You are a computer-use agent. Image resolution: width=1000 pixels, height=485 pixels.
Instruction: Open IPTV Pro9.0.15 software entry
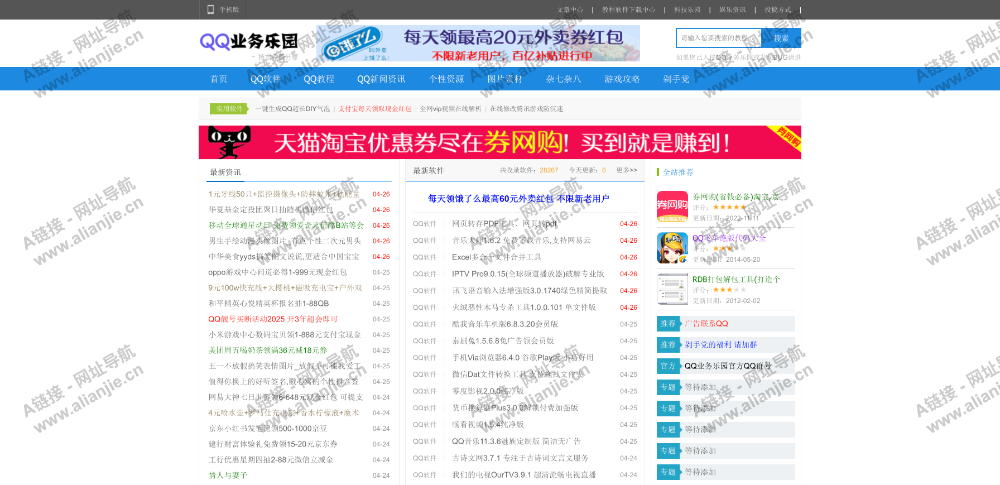[528, 274]
